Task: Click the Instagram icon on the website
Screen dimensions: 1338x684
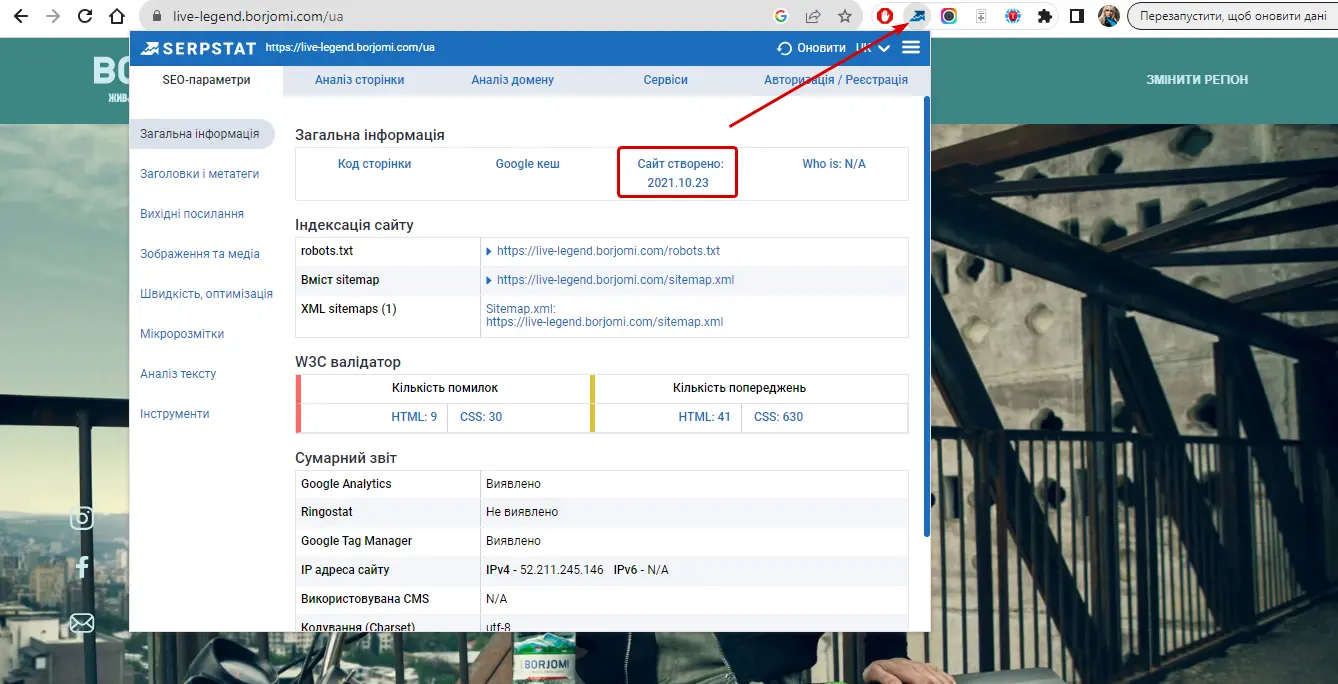Action: (82, 518)
